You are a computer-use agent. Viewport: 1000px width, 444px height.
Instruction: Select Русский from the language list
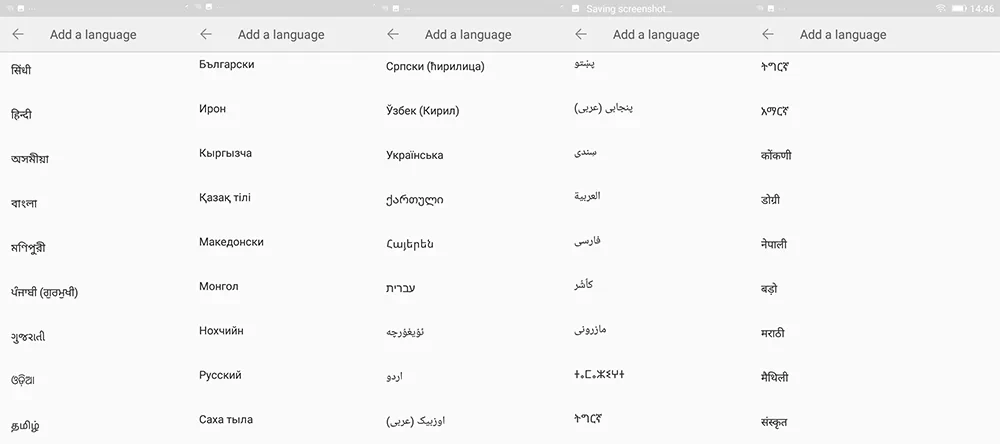[x=220, y=375]
